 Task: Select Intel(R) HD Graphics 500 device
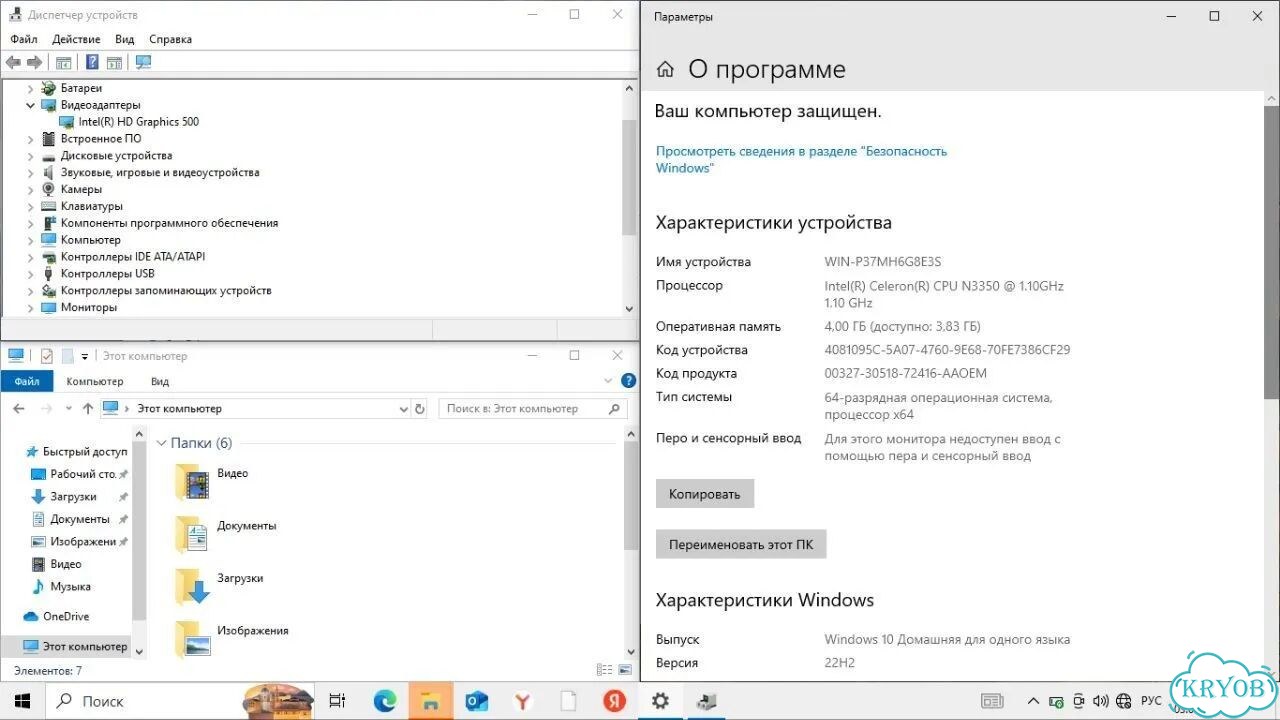[x=138, y=122]
